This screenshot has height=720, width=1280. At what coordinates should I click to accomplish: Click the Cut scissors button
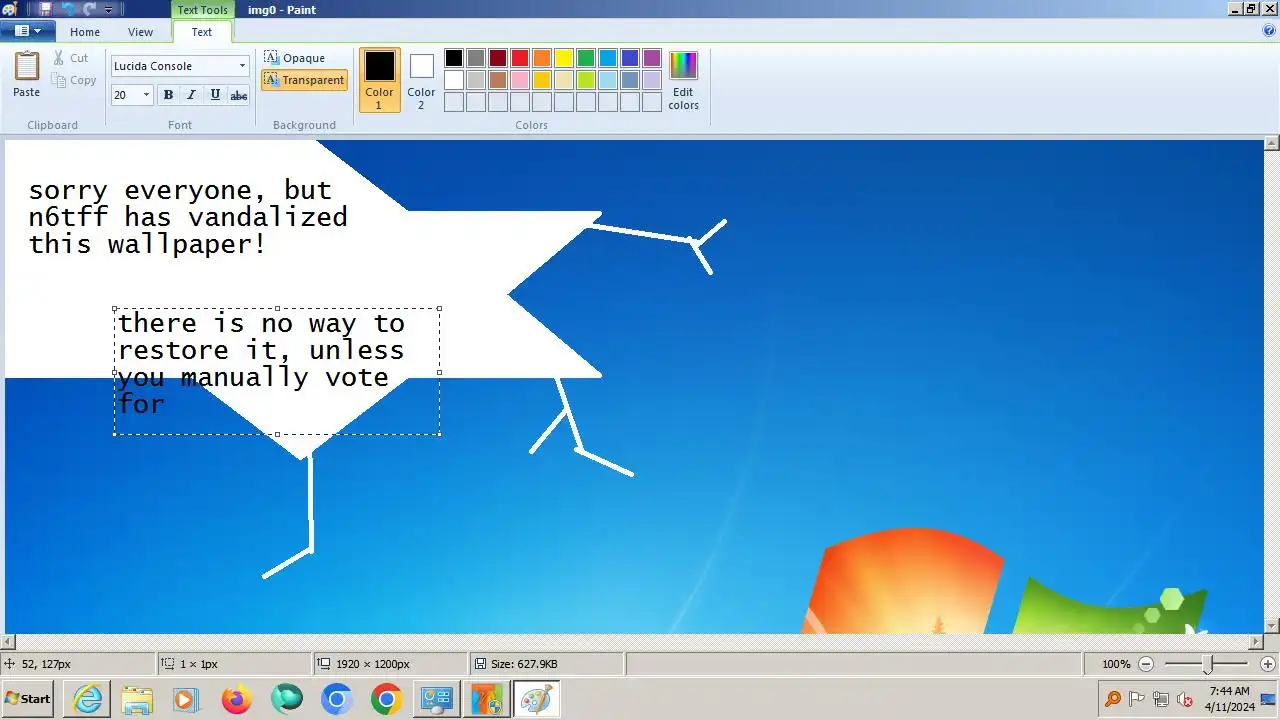(x=71, y=58)
